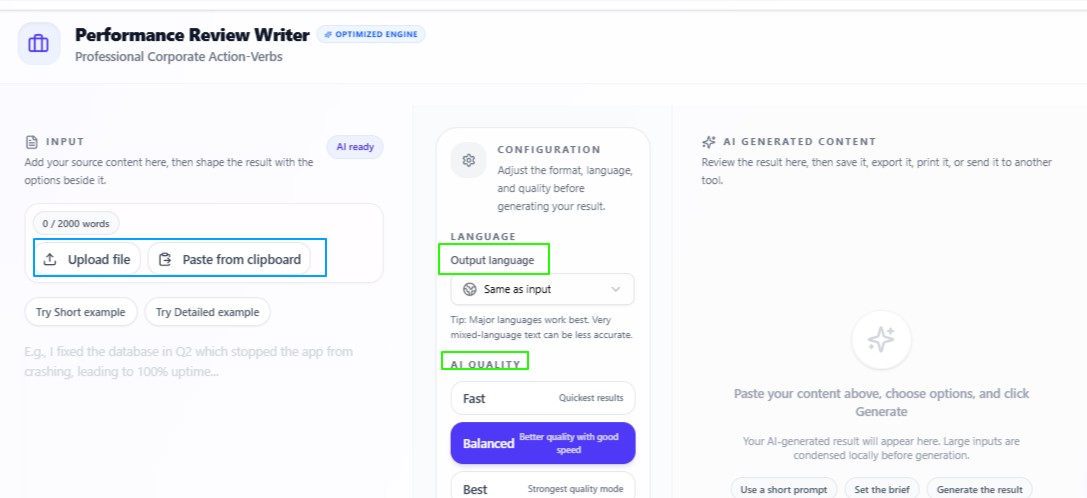Open the Output language dropdown
The width and height of the screenshot is (1087, 498).
tap(543, 289)
